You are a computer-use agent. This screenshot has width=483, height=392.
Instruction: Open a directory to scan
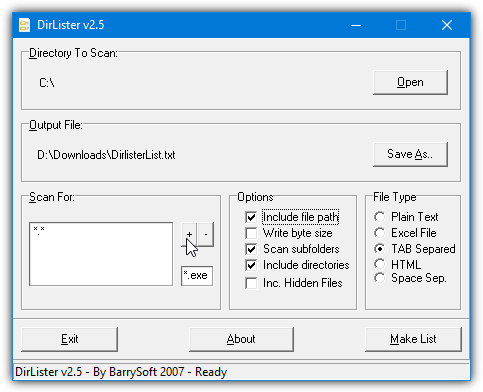pyautogui.click(x=410, y=82)
